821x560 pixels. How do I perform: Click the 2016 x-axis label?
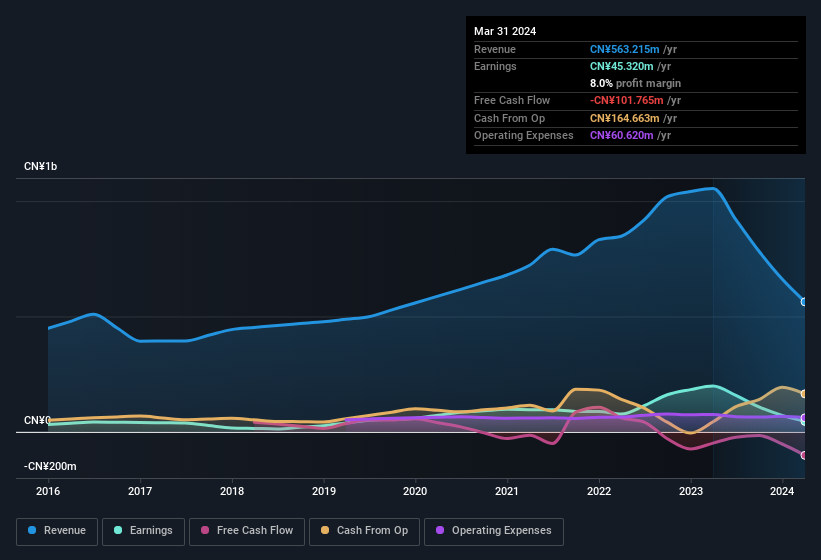coord(48,491)
